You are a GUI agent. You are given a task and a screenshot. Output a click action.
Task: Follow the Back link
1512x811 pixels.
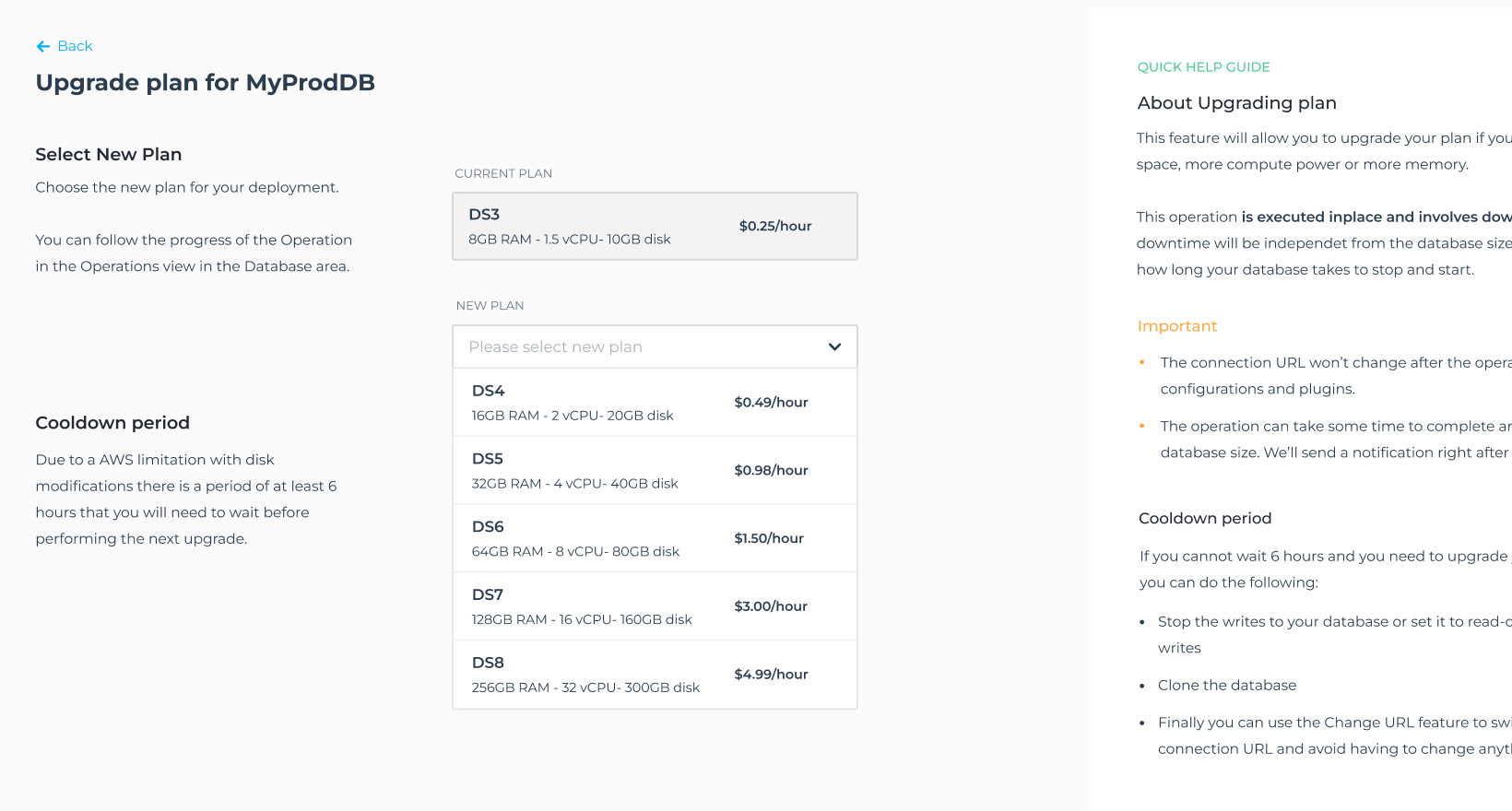click(x=75, y=46)
